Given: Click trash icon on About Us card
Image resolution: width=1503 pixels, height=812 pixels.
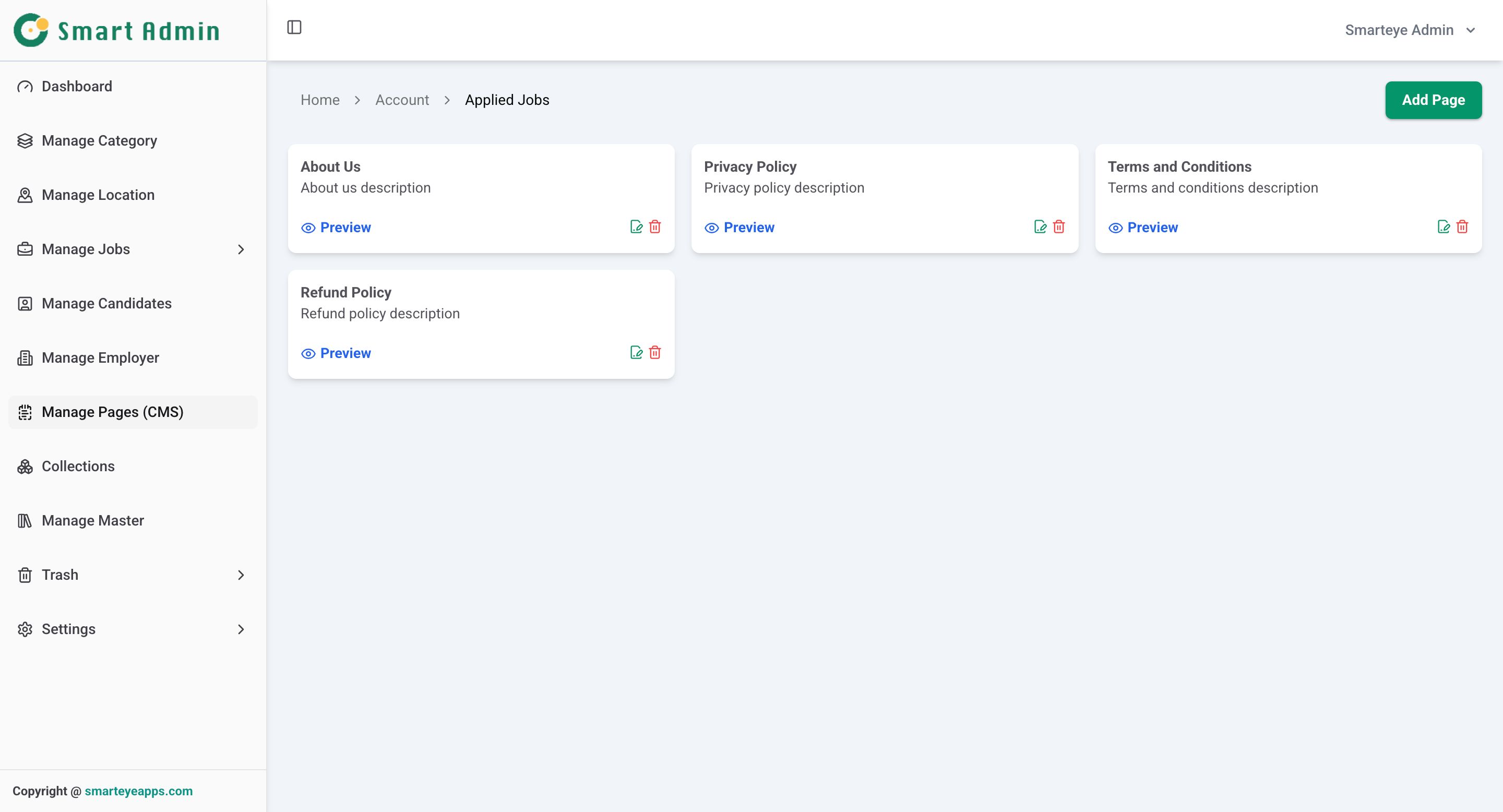Looking at the screenshot, I should click(x=654, y=227).
